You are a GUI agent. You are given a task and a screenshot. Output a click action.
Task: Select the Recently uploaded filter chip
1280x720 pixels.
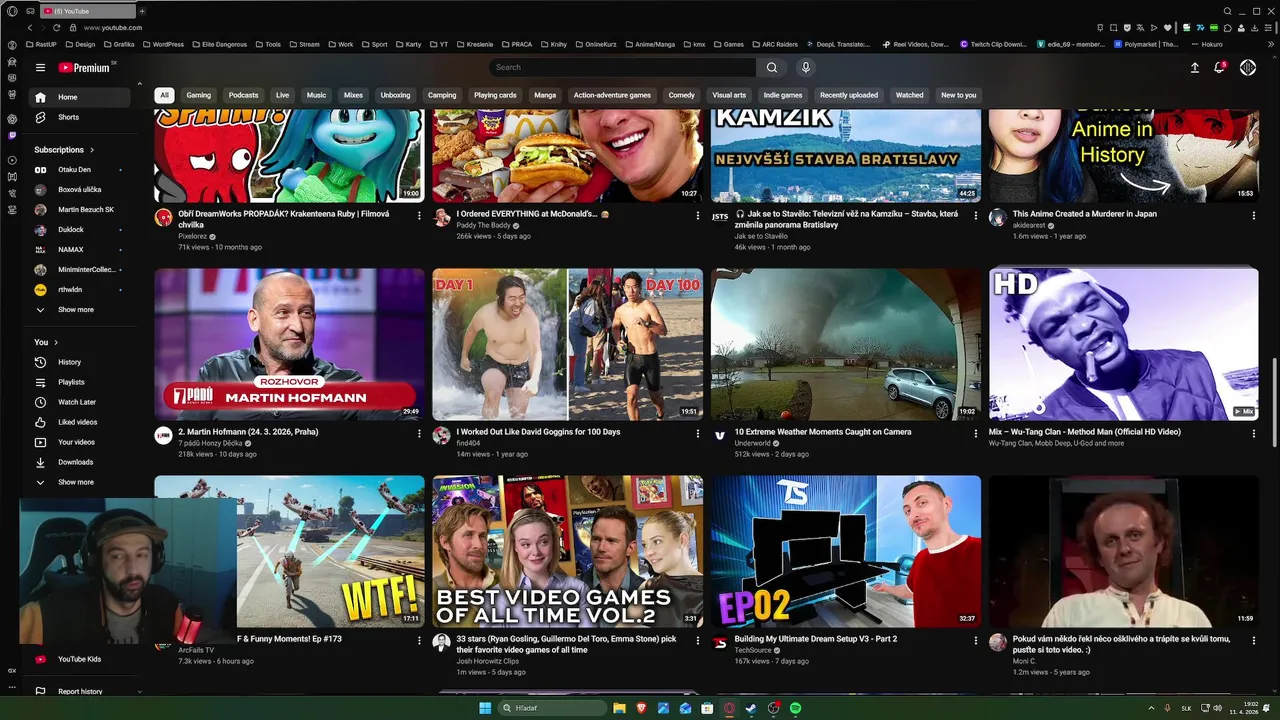(x=849, y=95)
